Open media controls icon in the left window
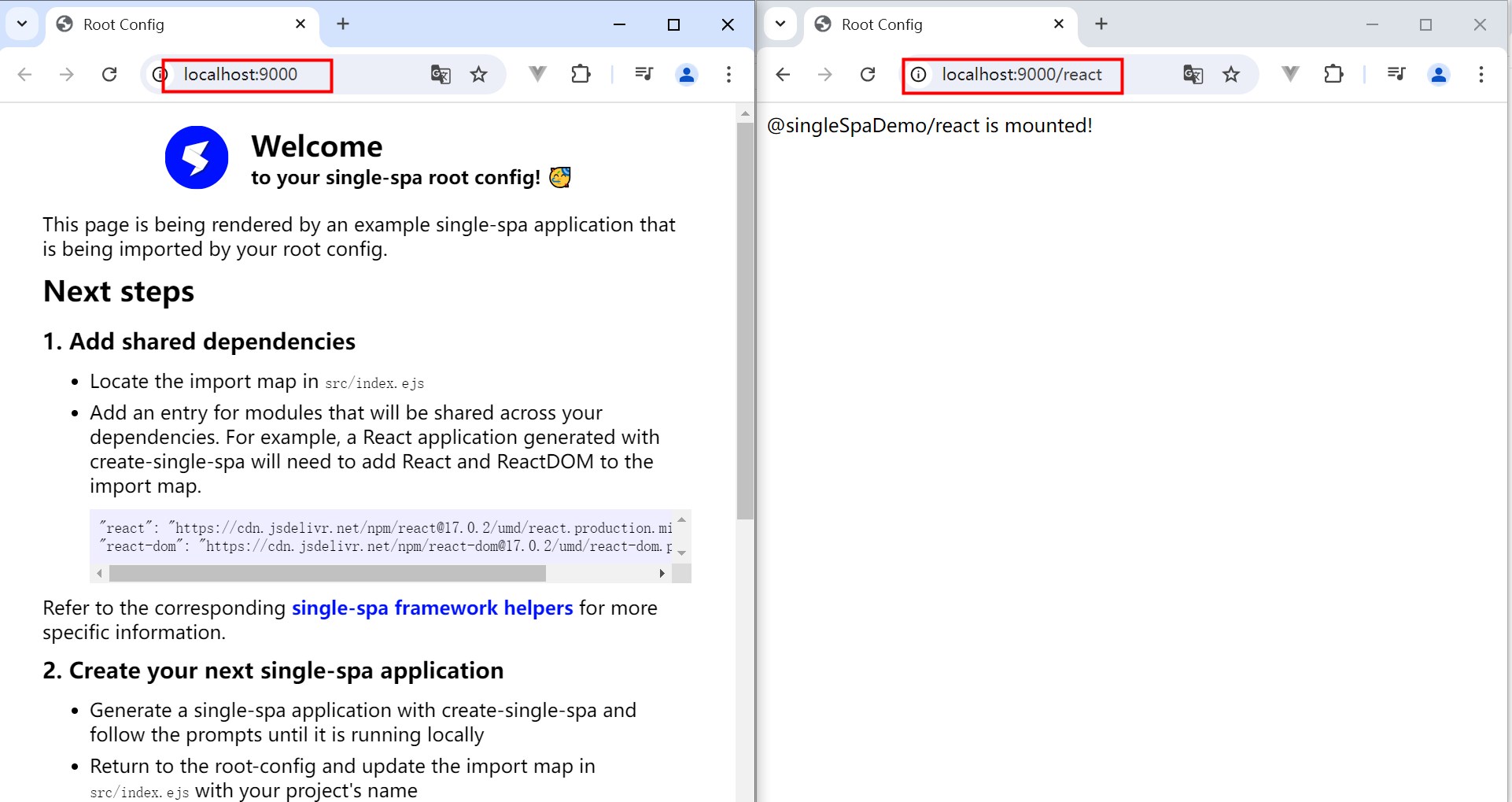 644,74
